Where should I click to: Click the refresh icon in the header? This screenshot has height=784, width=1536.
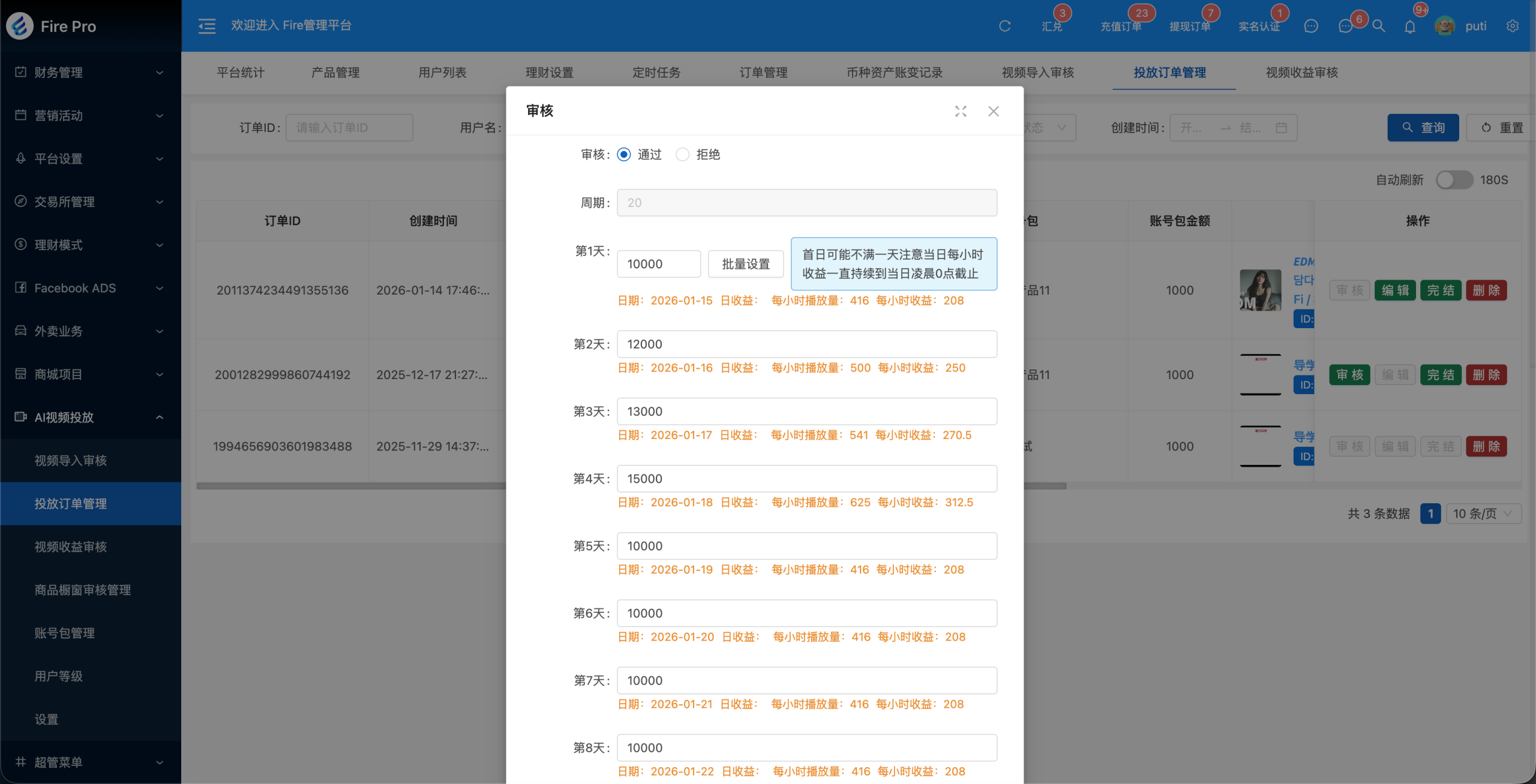click(1005, 26)
